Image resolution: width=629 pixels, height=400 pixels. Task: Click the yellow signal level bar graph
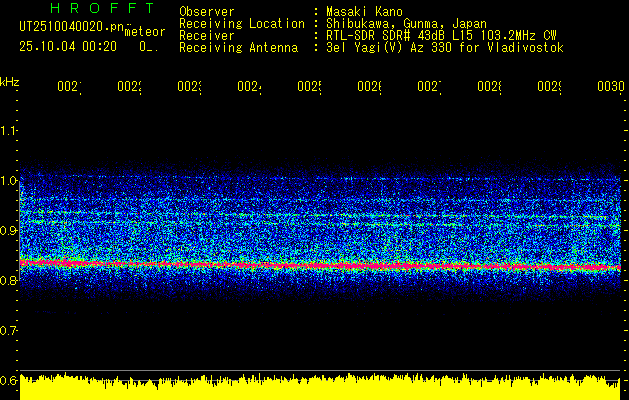click(320, 388)
